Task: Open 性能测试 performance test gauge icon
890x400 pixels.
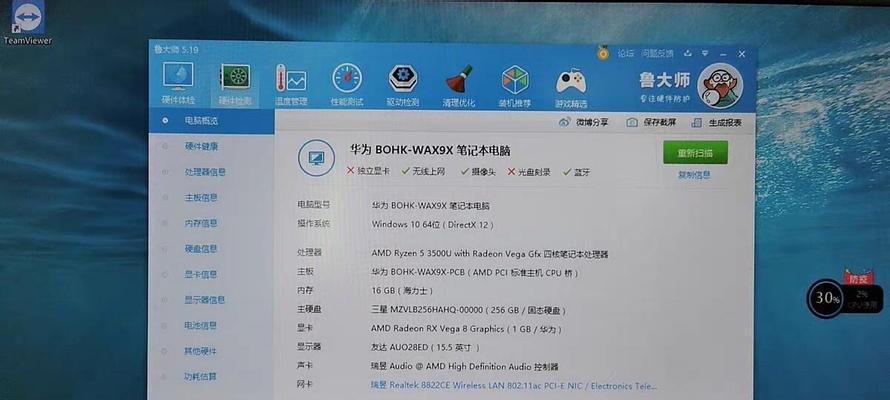Action: click(x=347, y=85)
